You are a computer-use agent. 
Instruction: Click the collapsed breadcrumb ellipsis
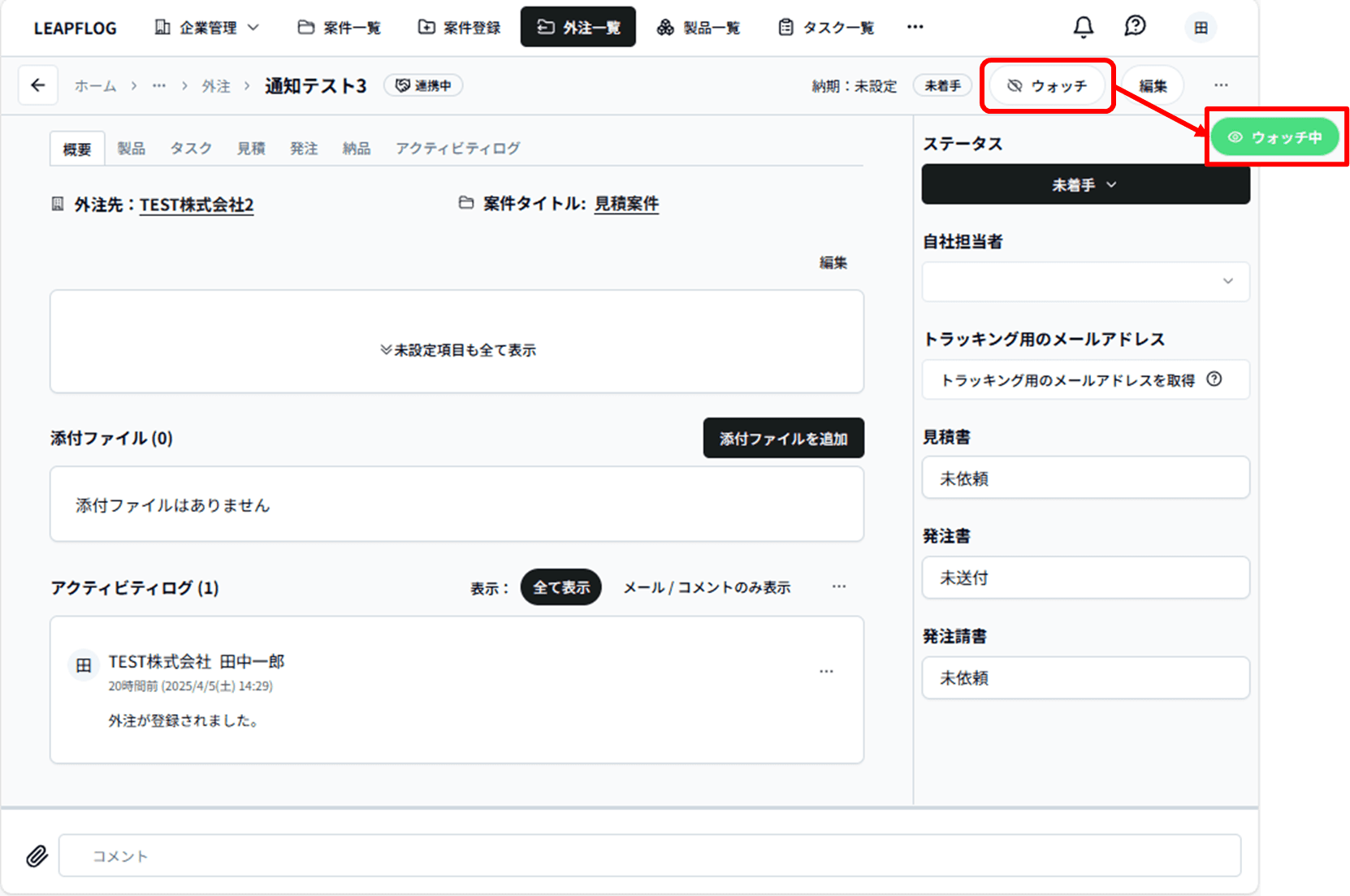pyautogui.click(x=159, y=85)
